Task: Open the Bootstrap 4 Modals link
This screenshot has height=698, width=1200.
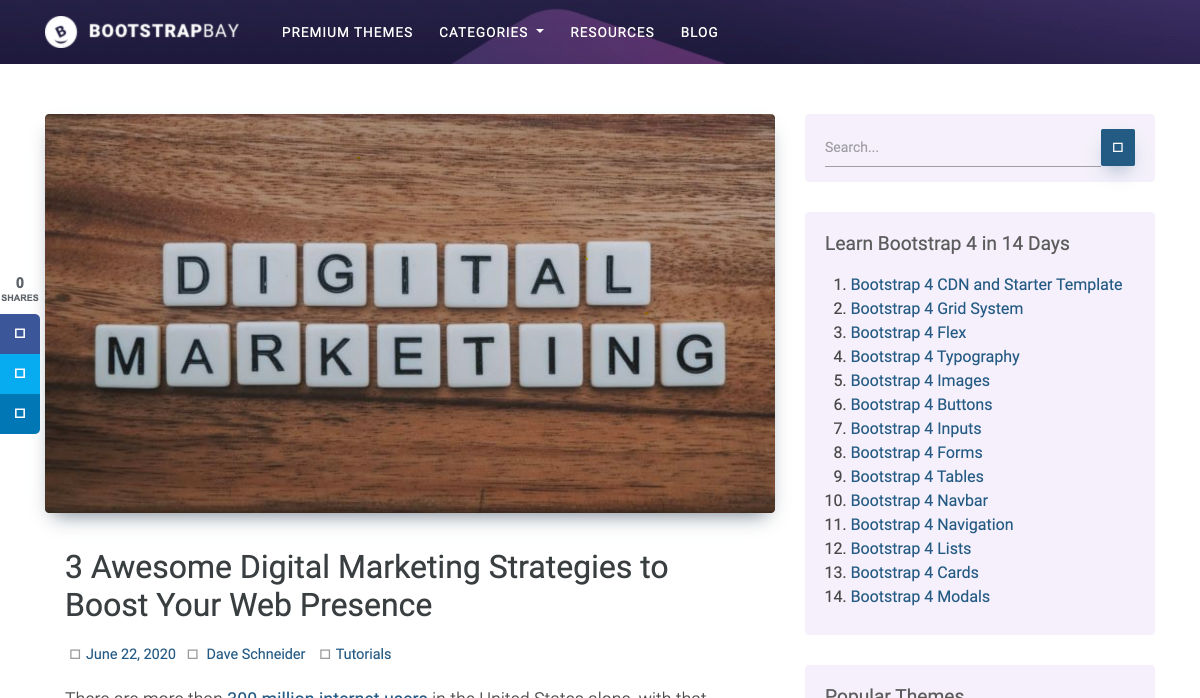Action: coord(919,597)
